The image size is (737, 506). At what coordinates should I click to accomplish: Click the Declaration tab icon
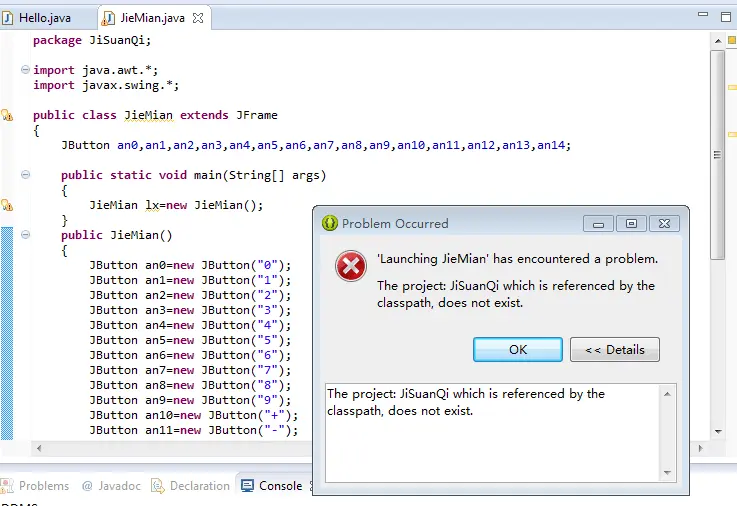click(x=158, y=486)
